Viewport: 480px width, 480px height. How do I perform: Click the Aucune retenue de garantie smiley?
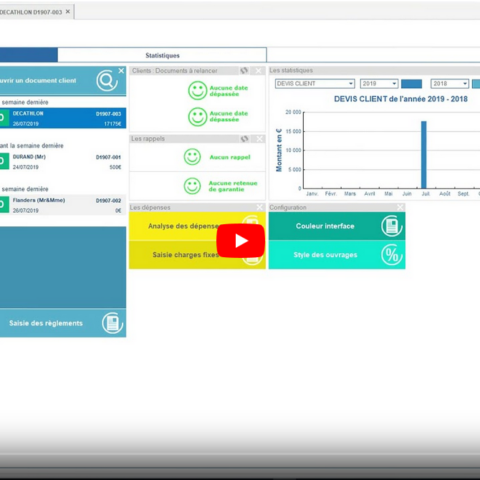click(x=192, y=186)
